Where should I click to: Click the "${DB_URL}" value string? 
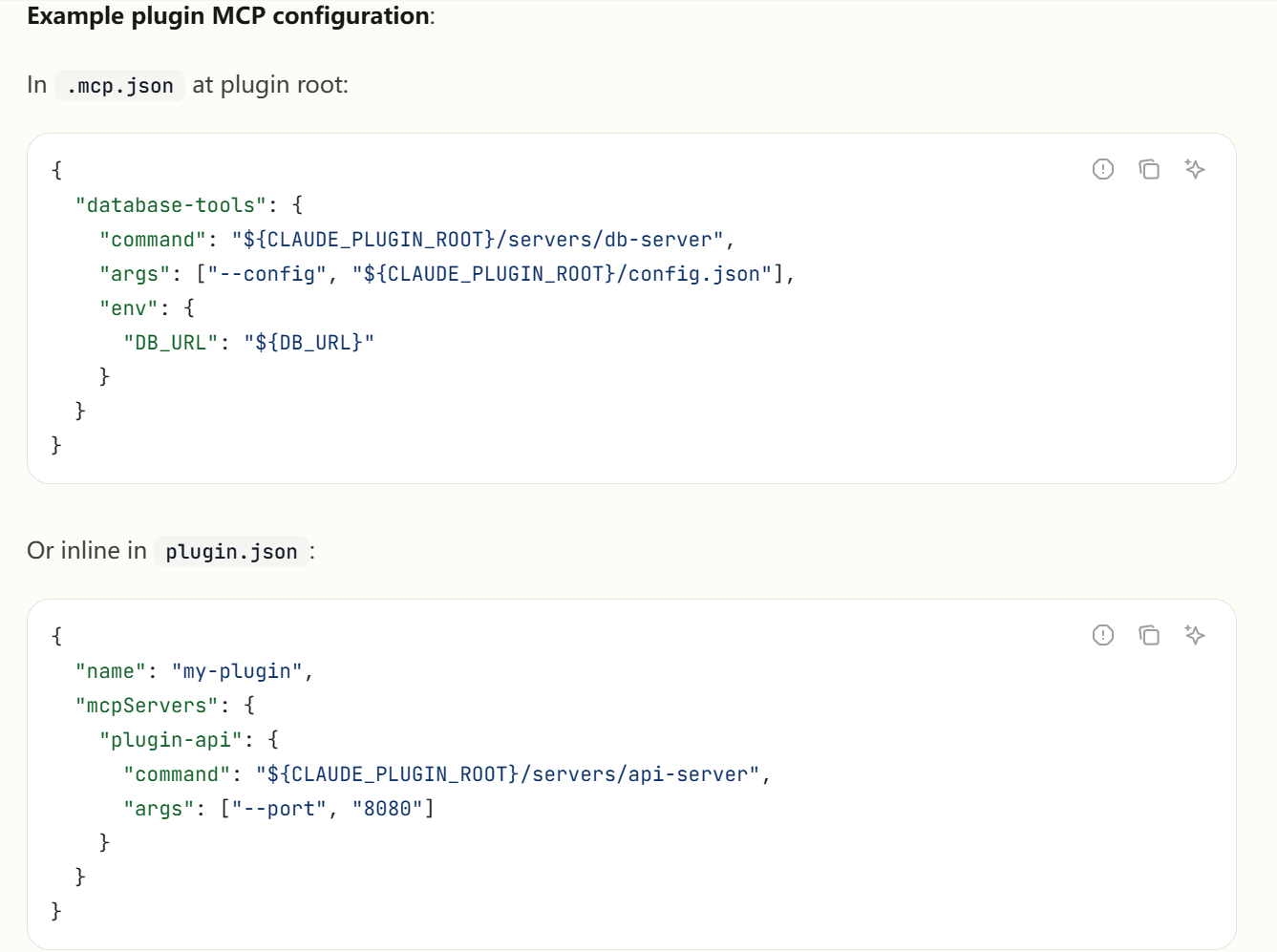(x=309, y=343)
